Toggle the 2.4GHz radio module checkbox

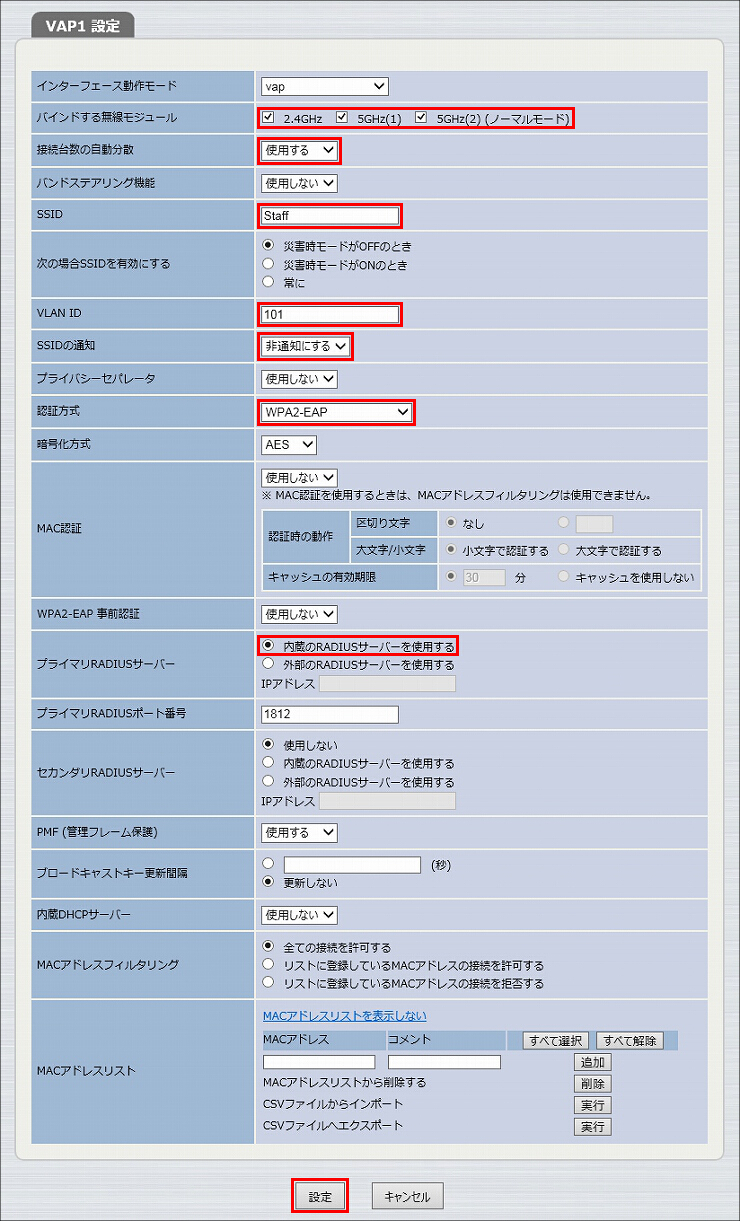pos(268,118)
